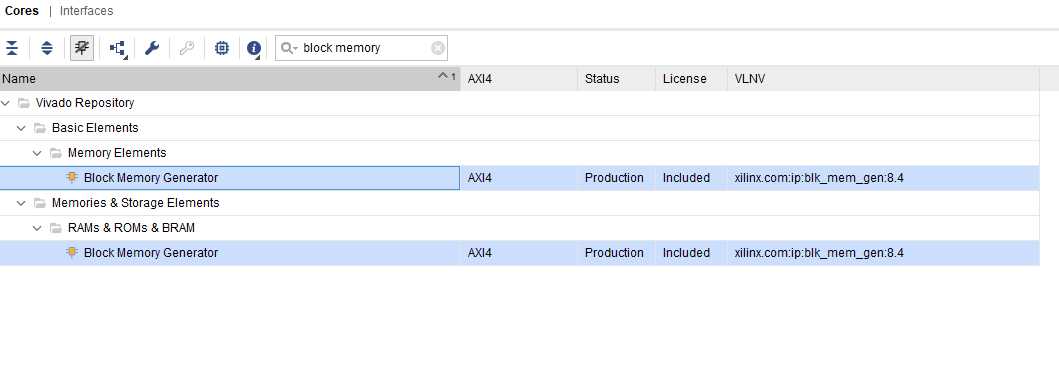
Task: Select Block Memory Generator under Memory Elements
Action: (151, 178)
